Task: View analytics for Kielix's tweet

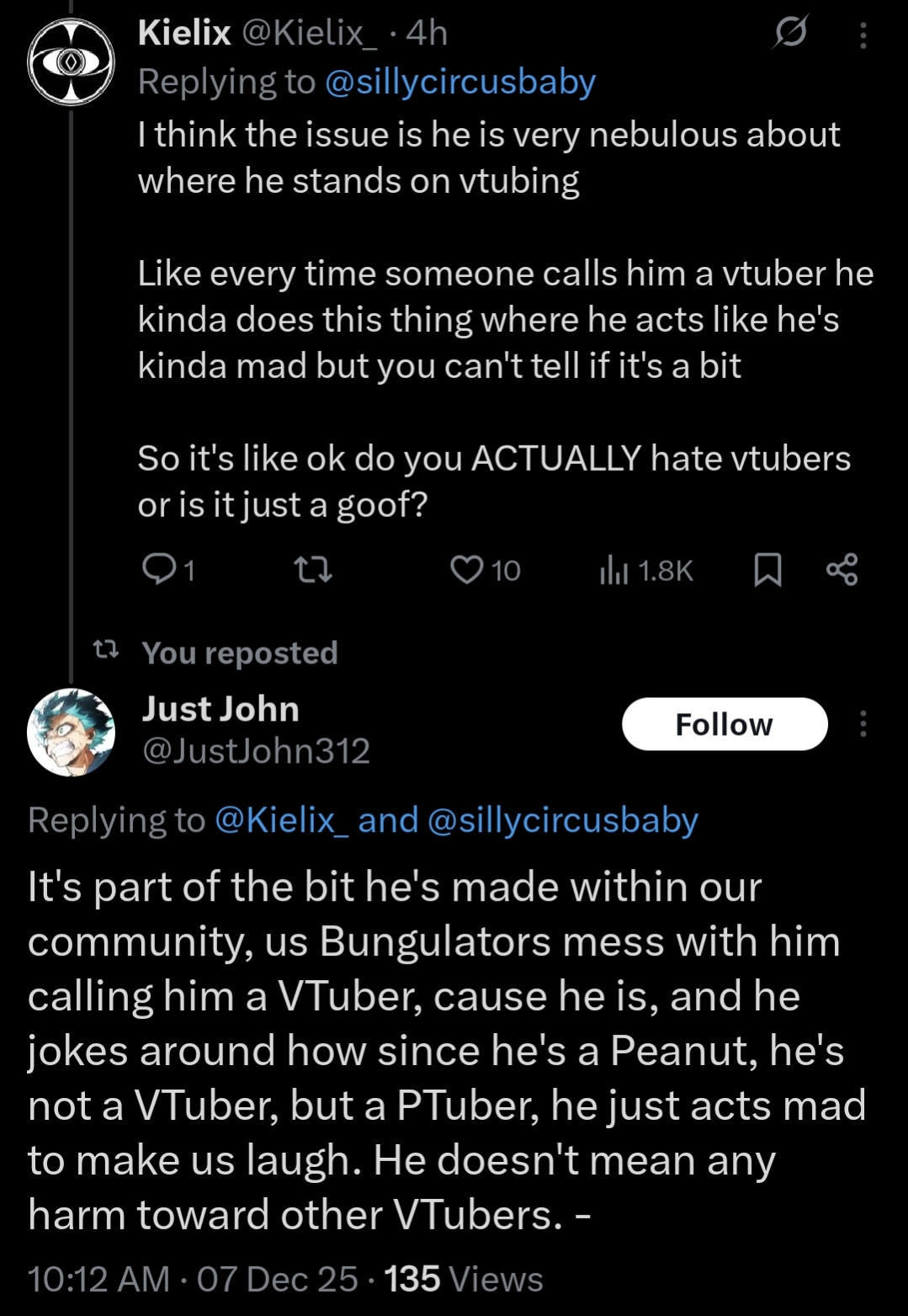Action: point(646,571)
